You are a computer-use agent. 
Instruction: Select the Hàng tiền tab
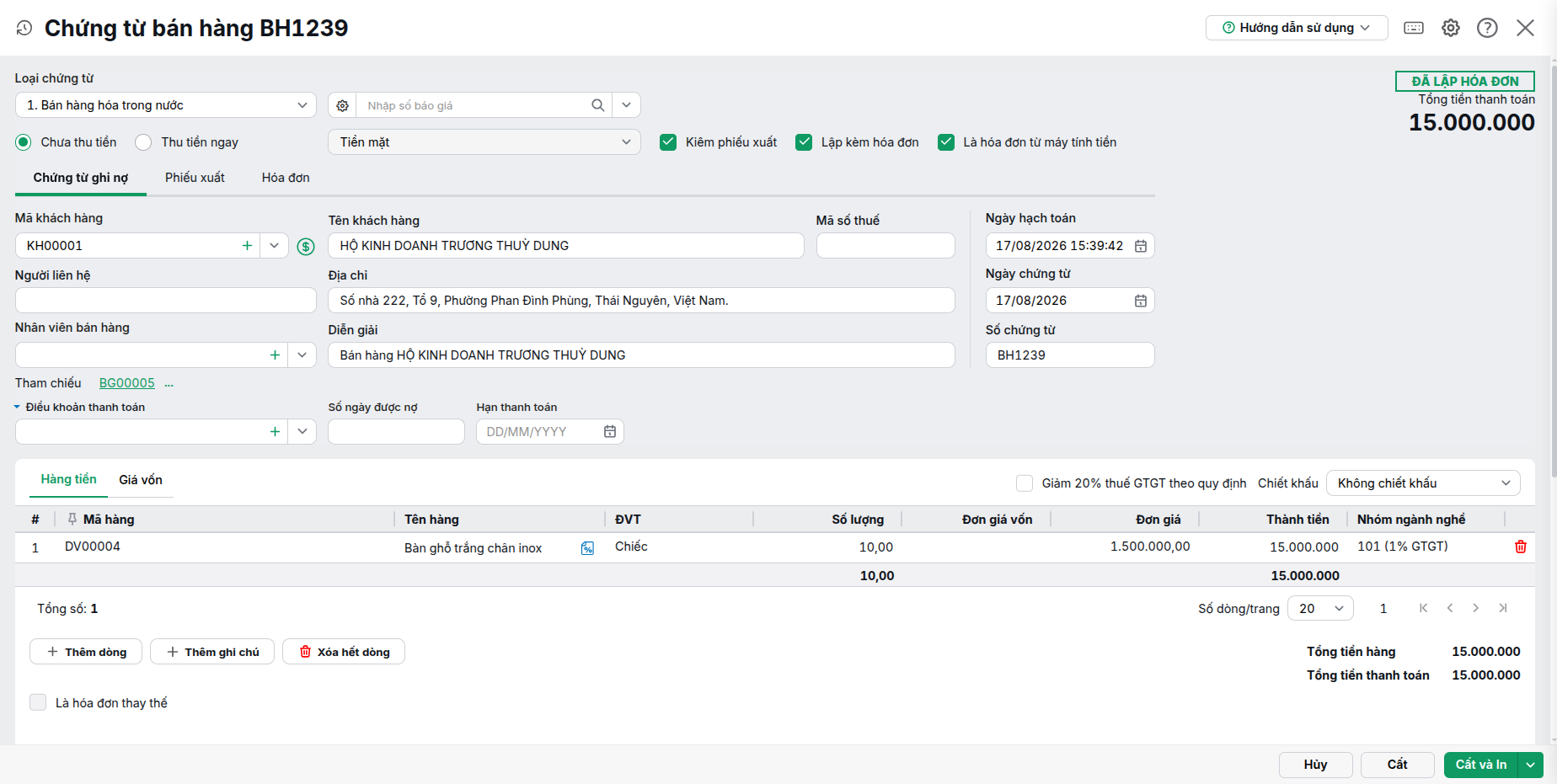pos(69,479)
